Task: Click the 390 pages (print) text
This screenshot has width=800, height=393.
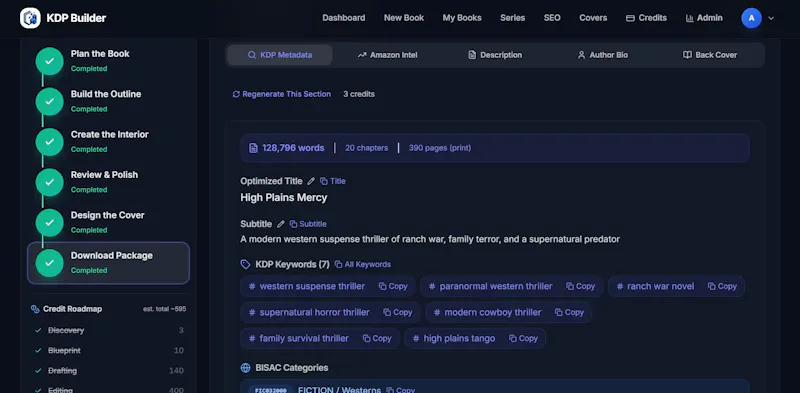Action: point(440,148)
